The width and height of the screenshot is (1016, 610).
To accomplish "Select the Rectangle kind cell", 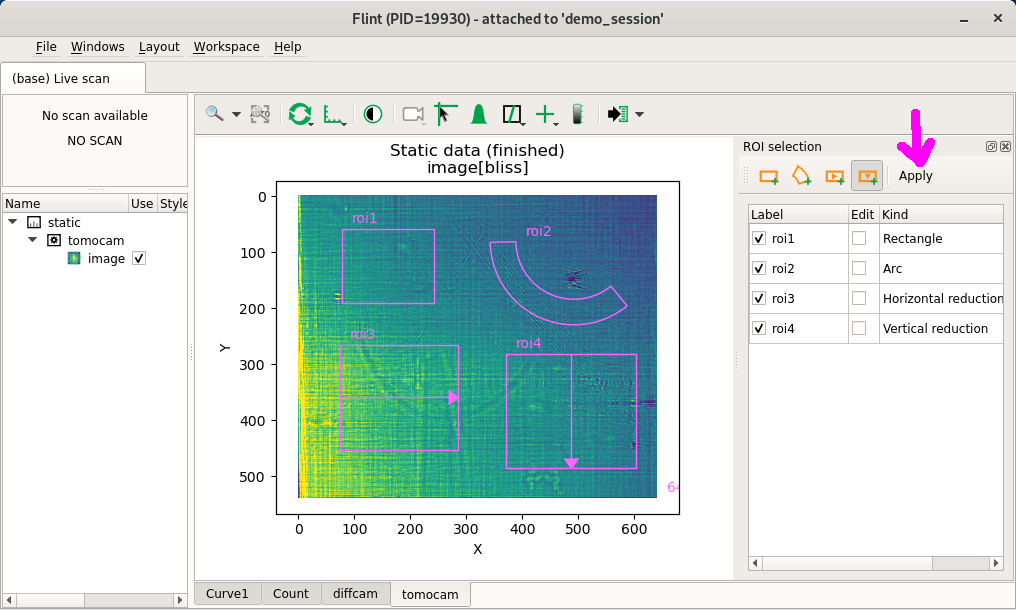I will click(941, 239).
